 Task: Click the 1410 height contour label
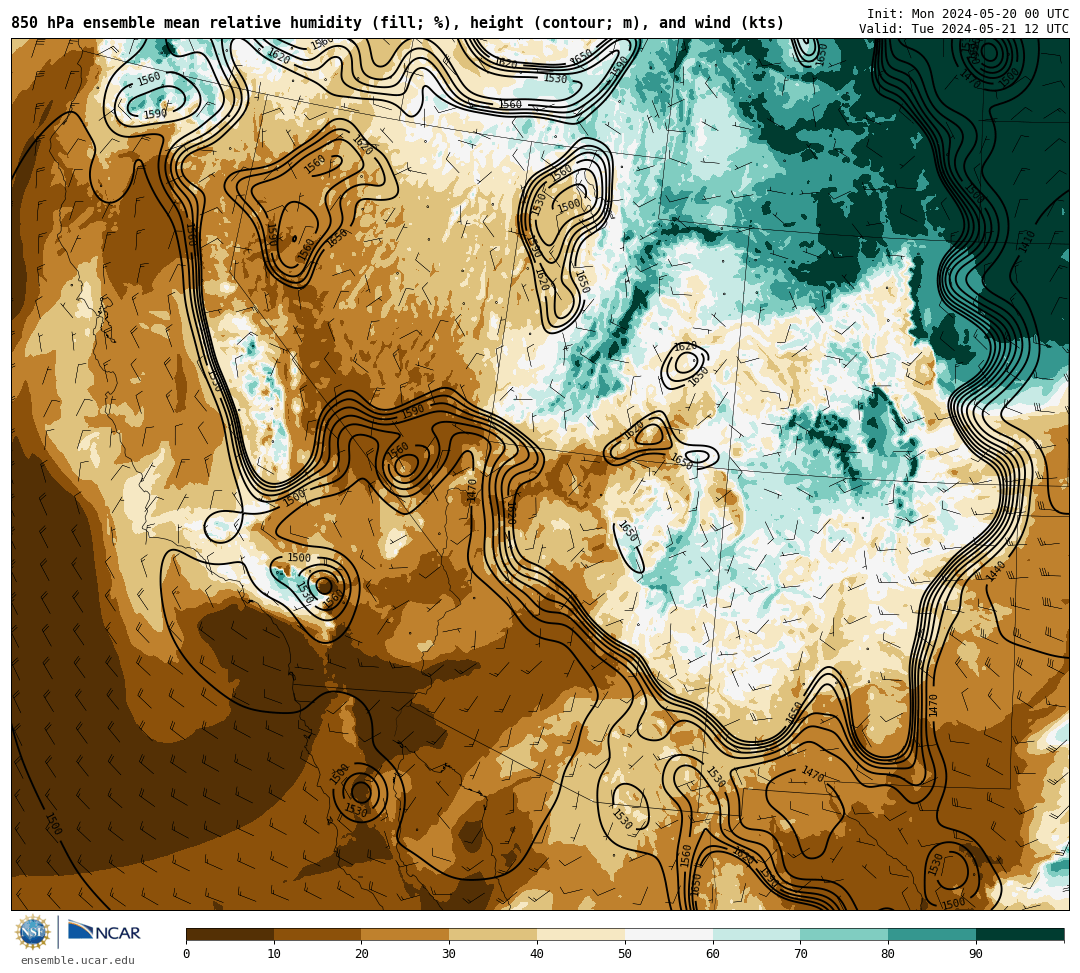click(x=1026, y=241)
